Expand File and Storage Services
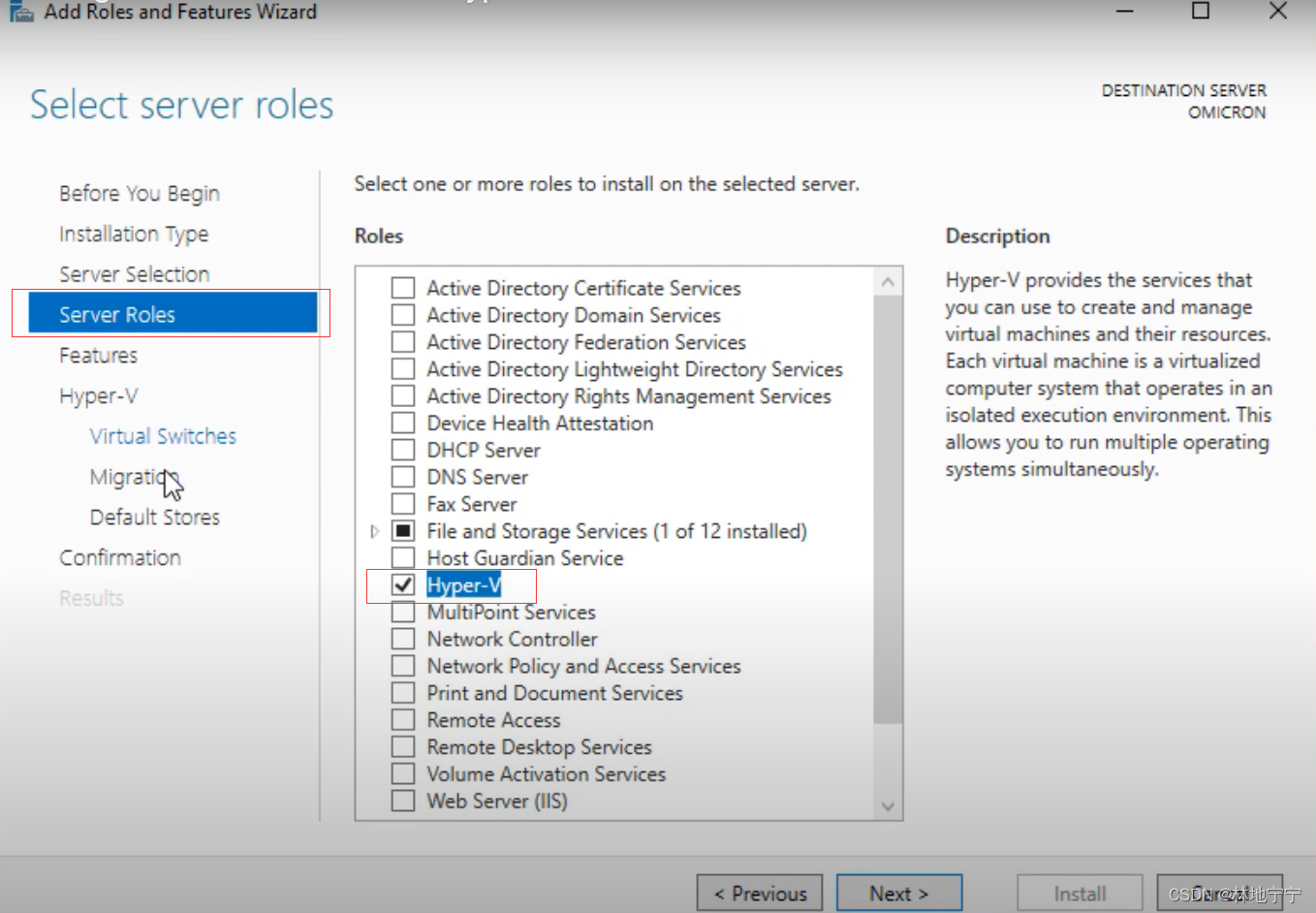1316x913 pixels. coord(374,530)
